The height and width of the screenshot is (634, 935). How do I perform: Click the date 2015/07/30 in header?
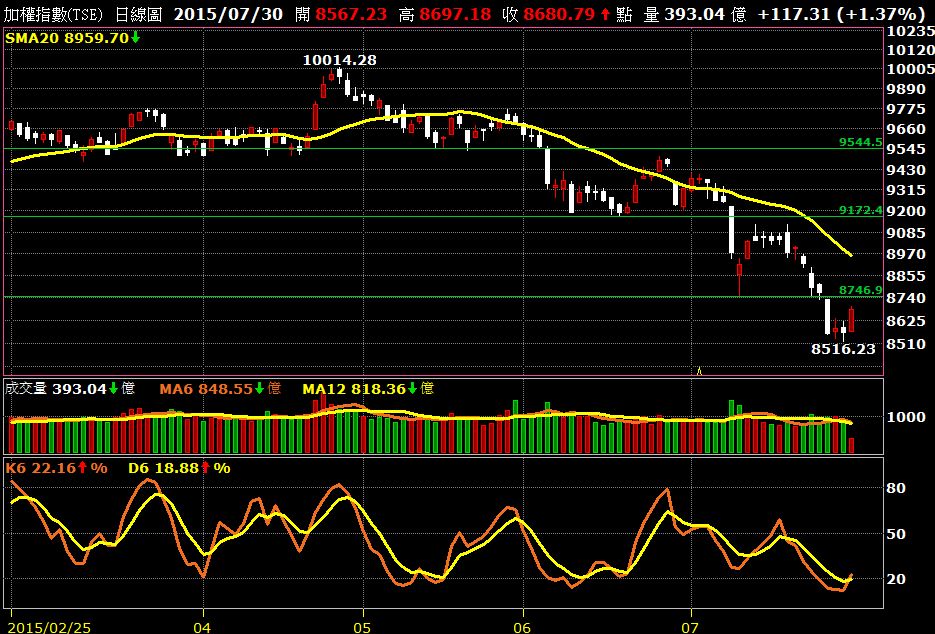click(228, 14)
